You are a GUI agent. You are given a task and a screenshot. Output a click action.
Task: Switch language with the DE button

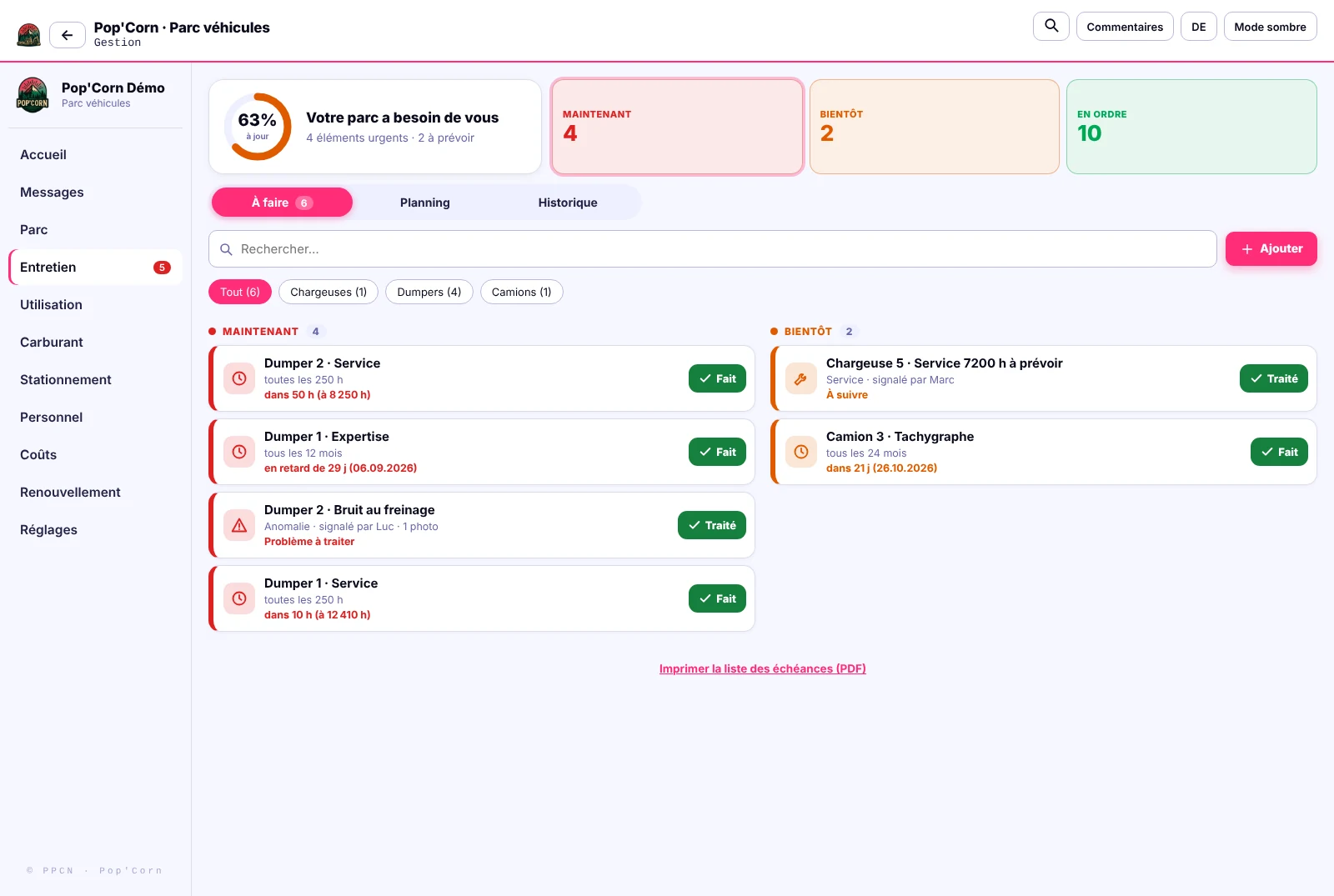[x=1198, y=27]
